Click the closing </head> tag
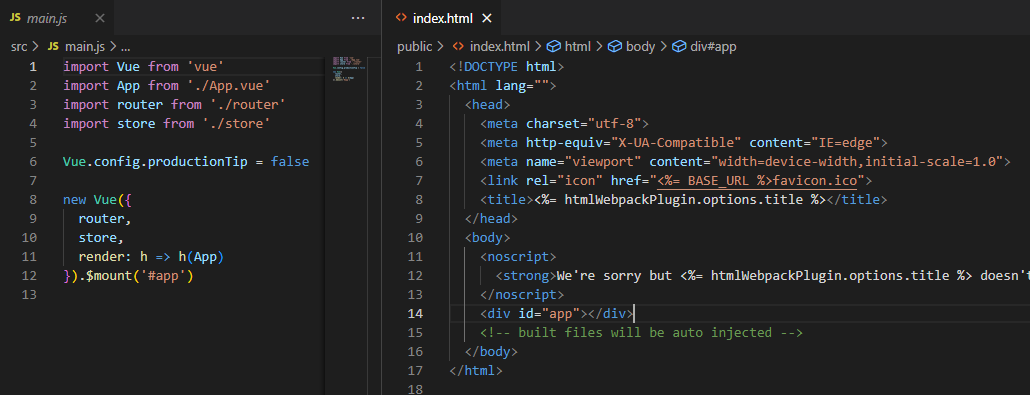 [491, 219]
